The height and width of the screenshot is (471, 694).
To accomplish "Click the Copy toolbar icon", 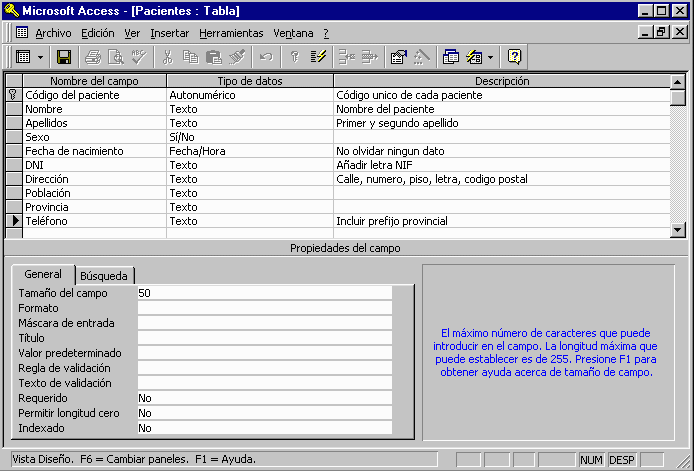I will (191, 57).
